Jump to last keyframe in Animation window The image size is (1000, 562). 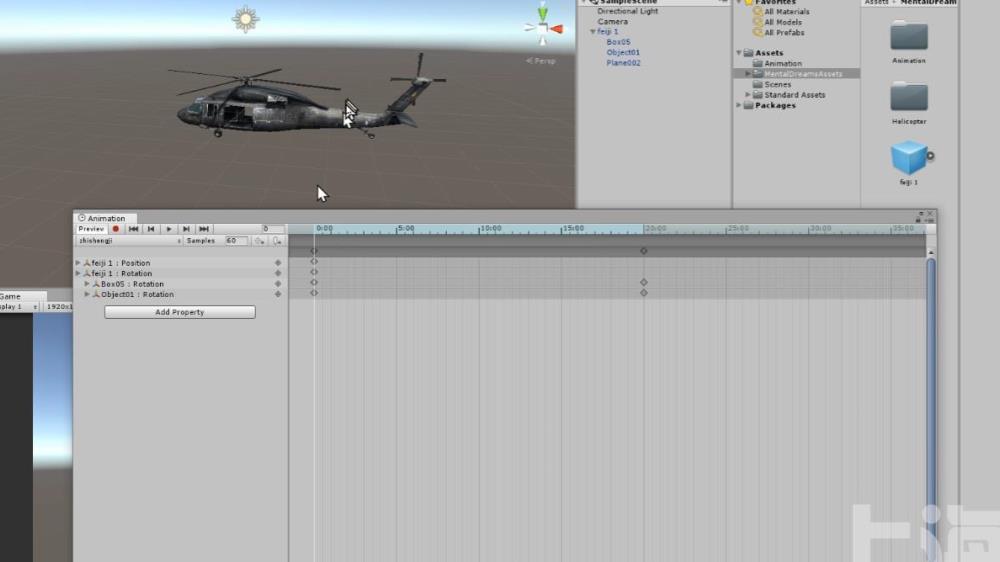[204, 229]
